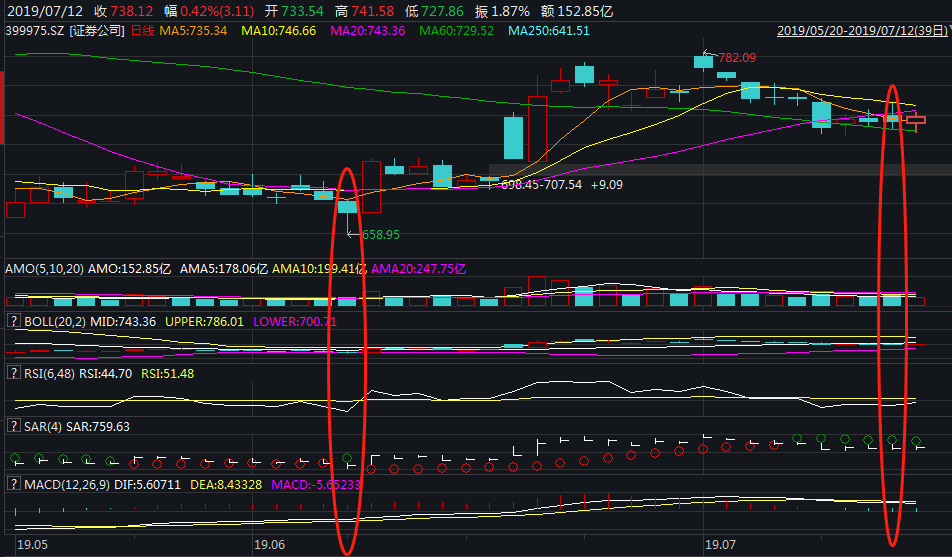Image resolution: width=952 pixels, height=557 pixels.
Task: Click the open price 733.54
Action: point(302,11)
